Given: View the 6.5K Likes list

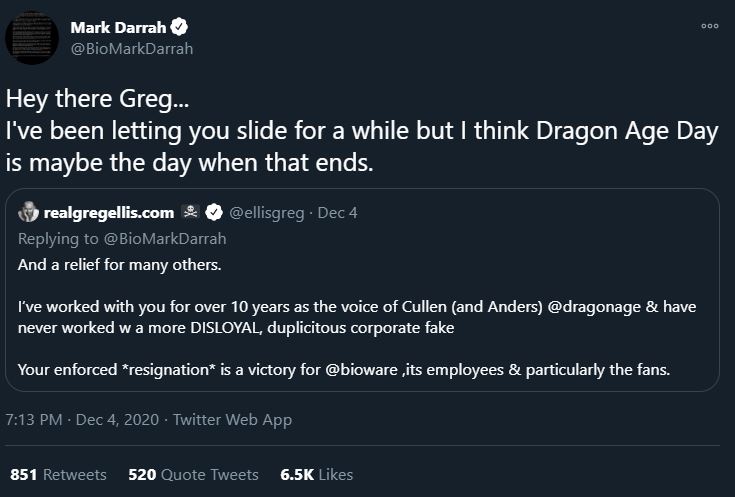Looking at the screenshot, I should pos(319,475).
